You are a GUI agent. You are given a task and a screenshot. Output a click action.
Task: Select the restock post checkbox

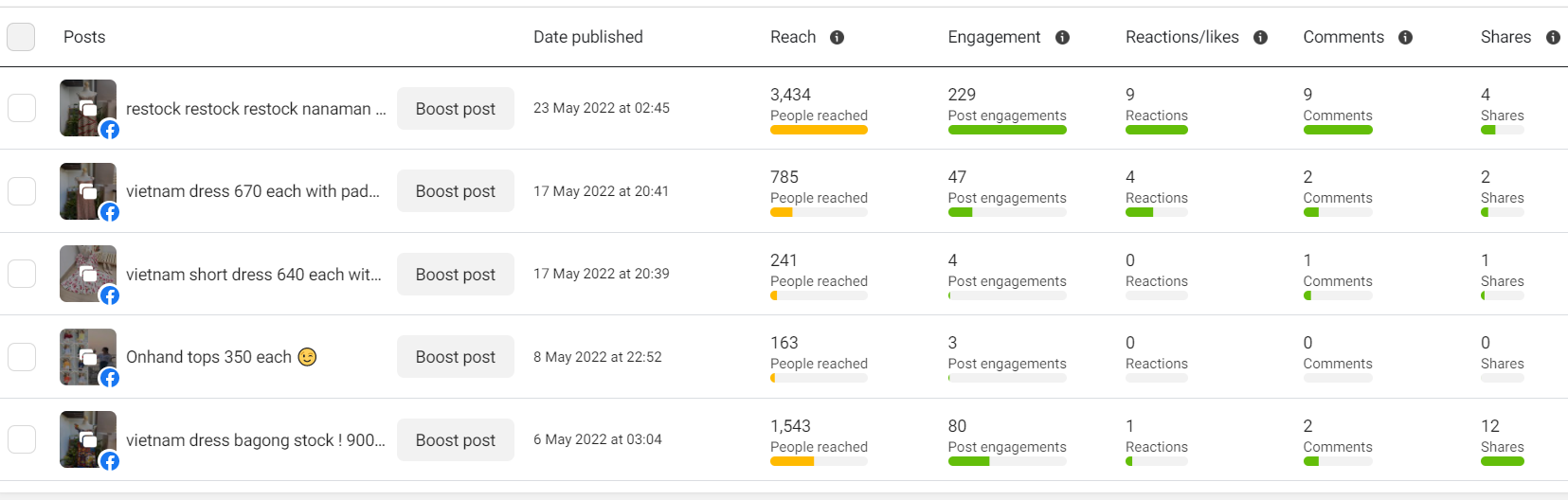pyautogui.click(x=22, y=108)
